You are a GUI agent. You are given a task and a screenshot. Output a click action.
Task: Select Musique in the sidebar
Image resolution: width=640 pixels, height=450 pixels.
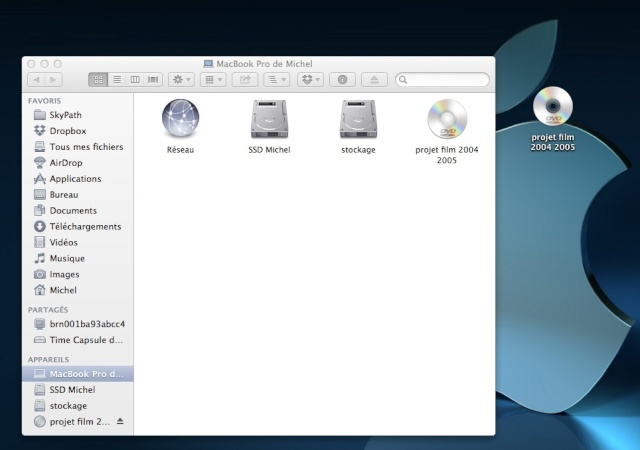coord(78,258)
